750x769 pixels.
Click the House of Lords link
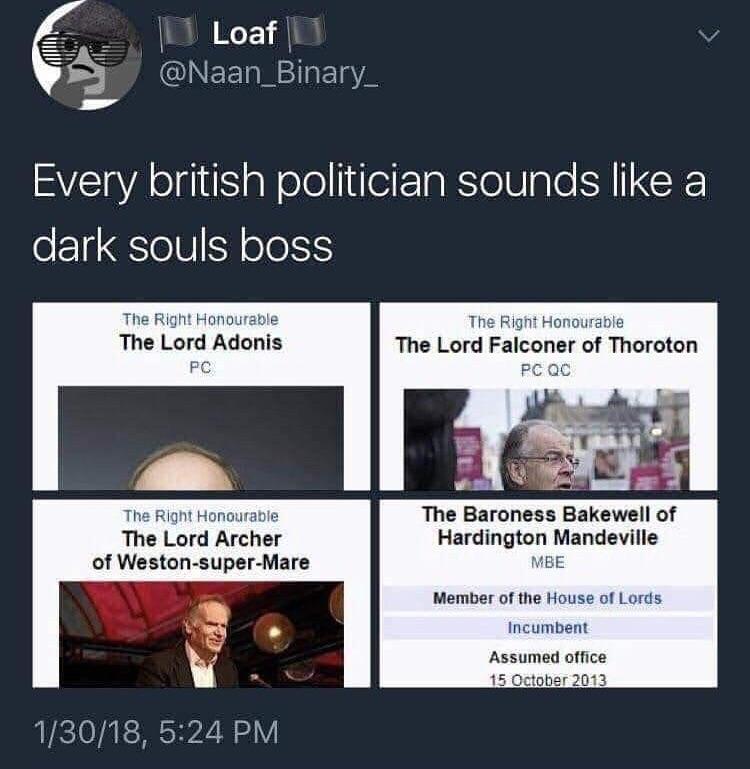pos(604,598)
